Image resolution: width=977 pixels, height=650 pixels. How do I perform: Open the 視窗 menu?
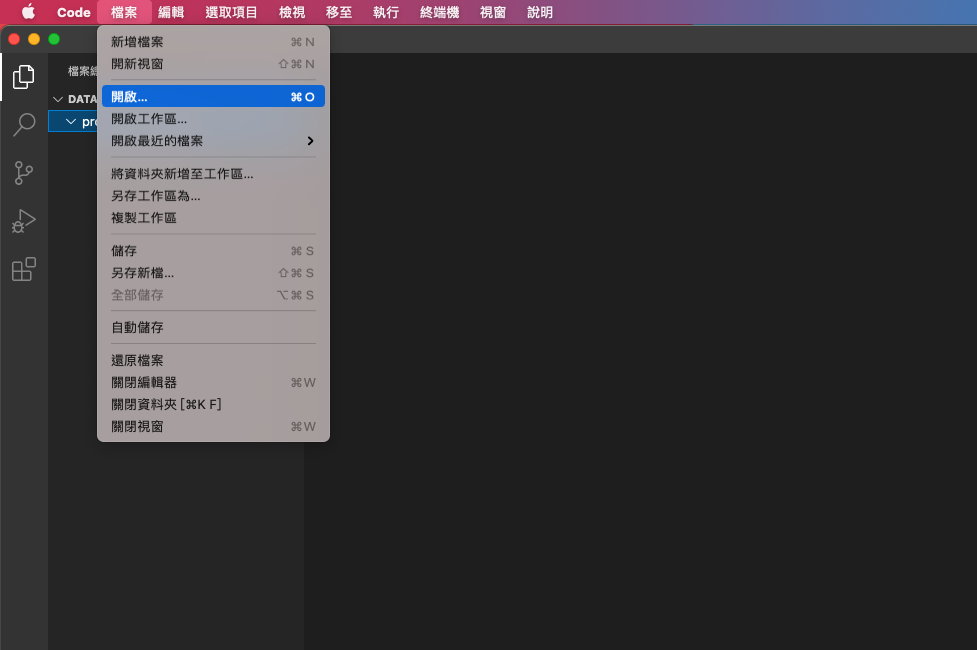[x=493, y=12]
